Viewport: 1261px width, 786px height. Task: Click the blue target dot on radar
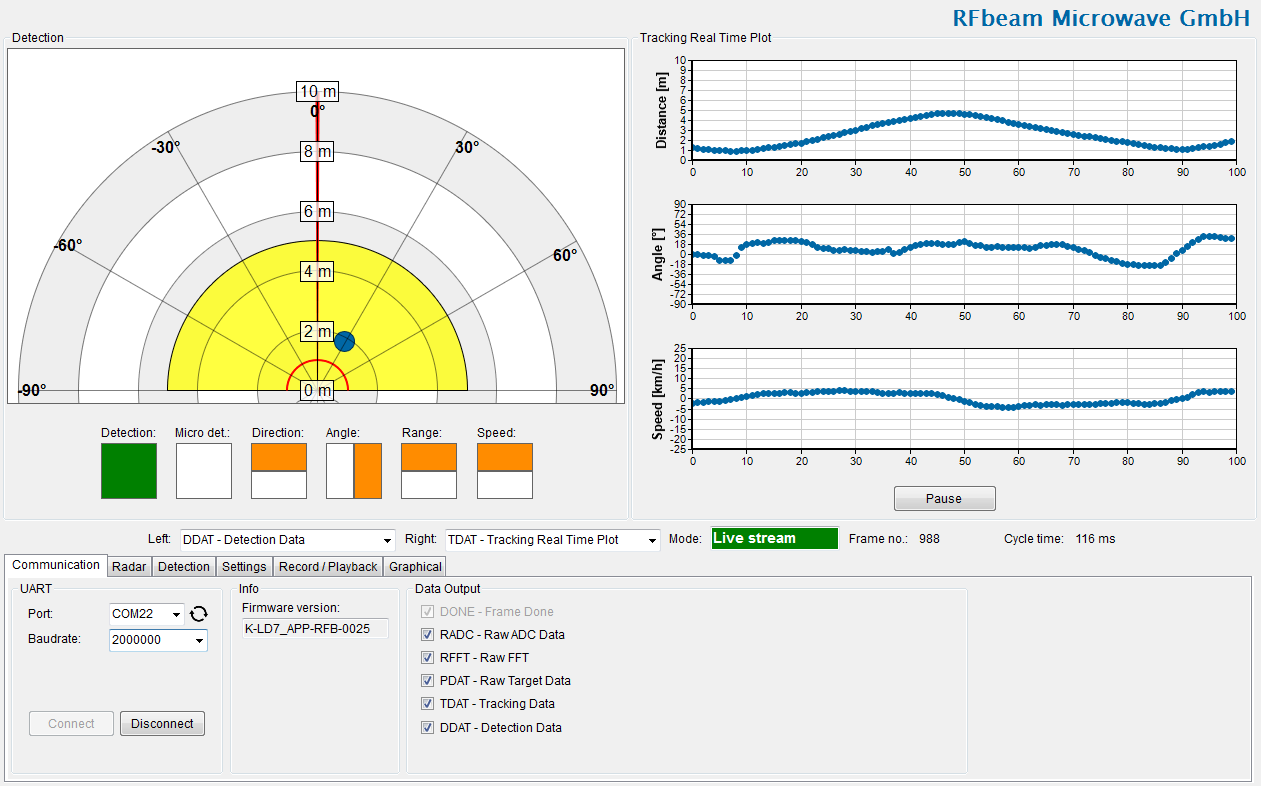[x=345, y=342]
